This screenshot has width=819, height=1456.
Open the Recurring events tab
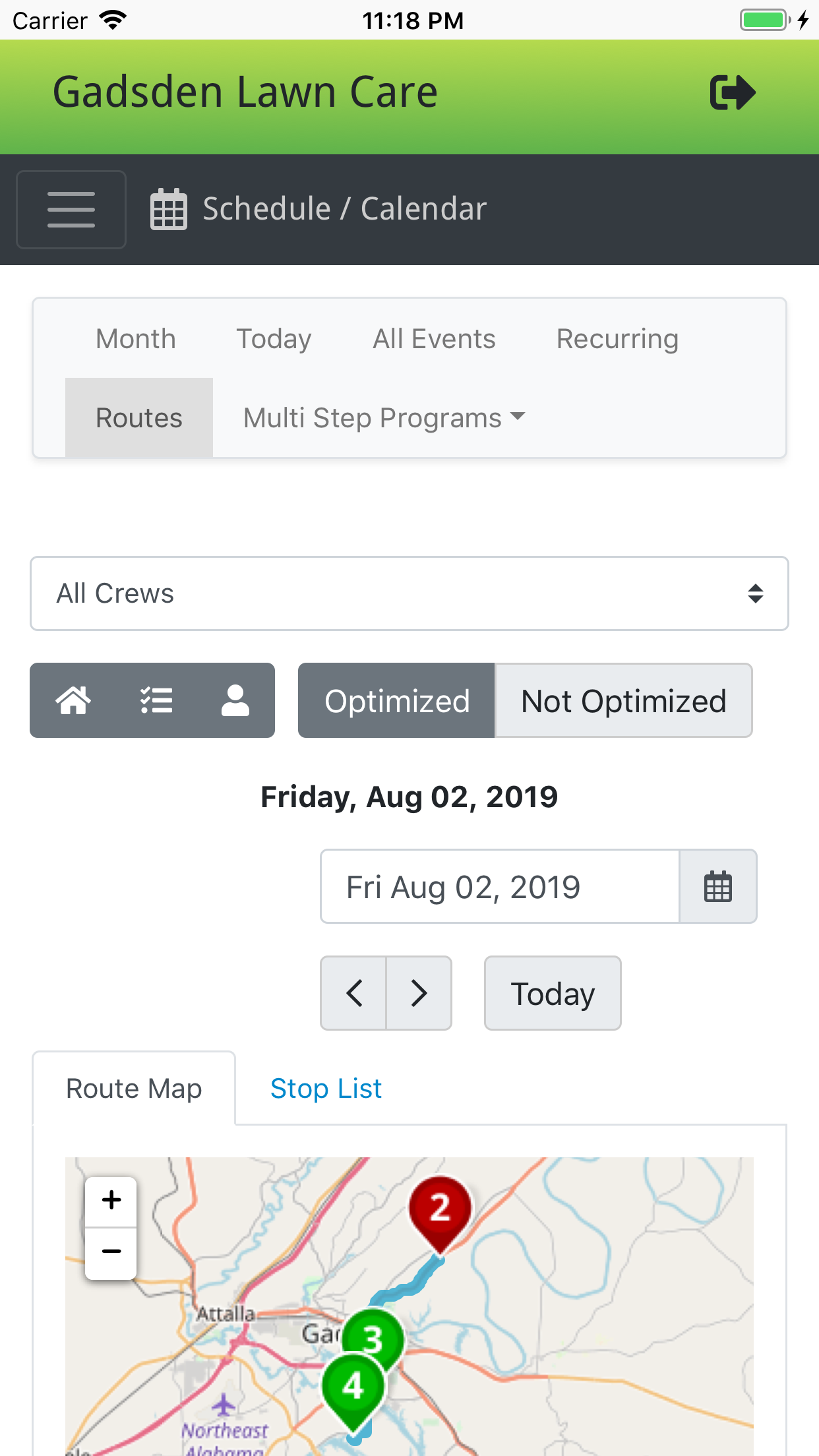click(617, 339)
